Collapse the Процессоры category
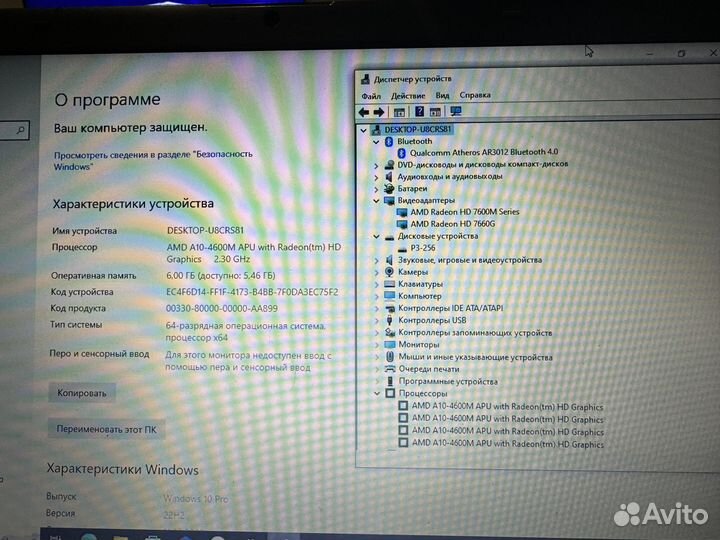720x540 pixels. click(376, 394)
